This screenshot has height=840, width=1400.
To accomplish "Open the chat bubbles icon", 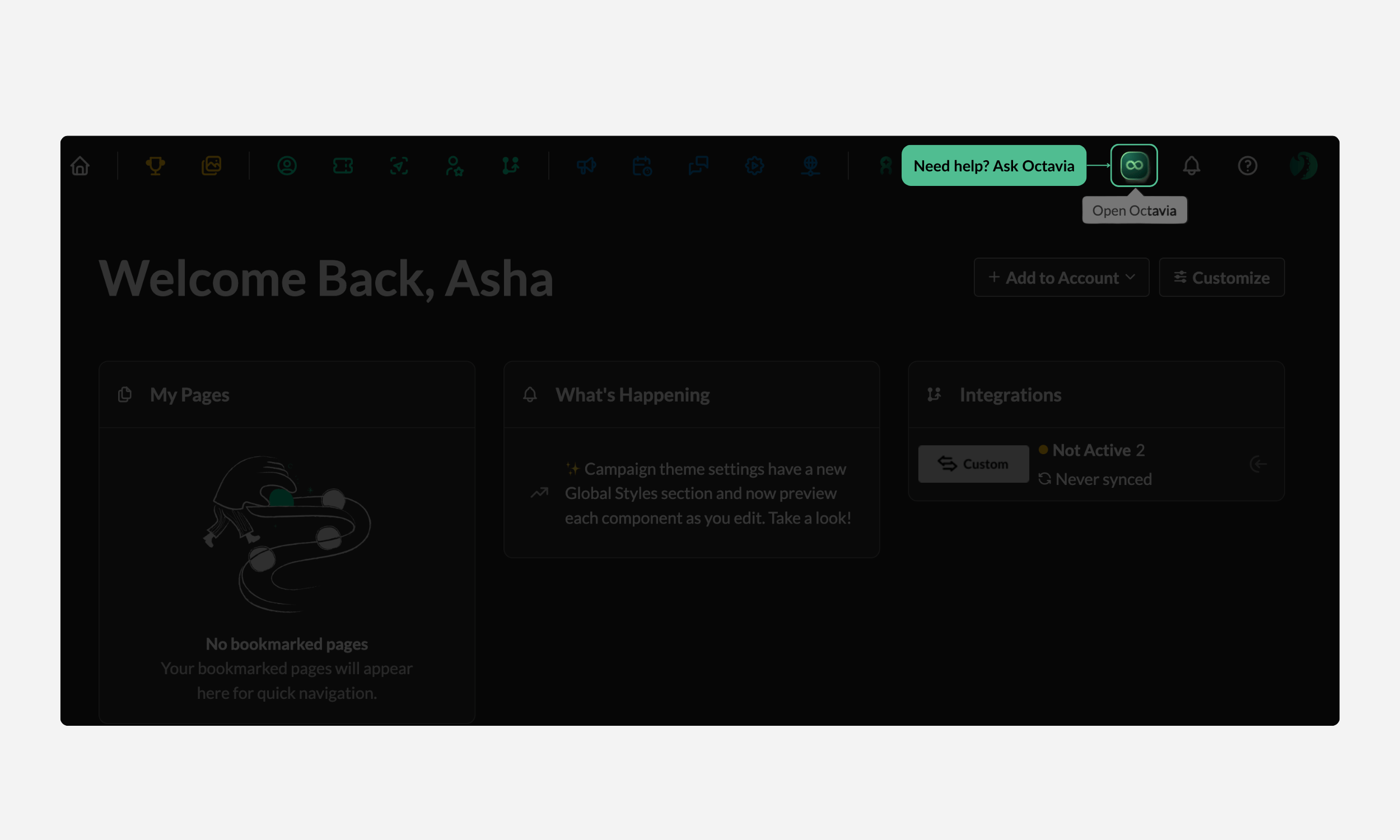I will (x=698, y=166).
